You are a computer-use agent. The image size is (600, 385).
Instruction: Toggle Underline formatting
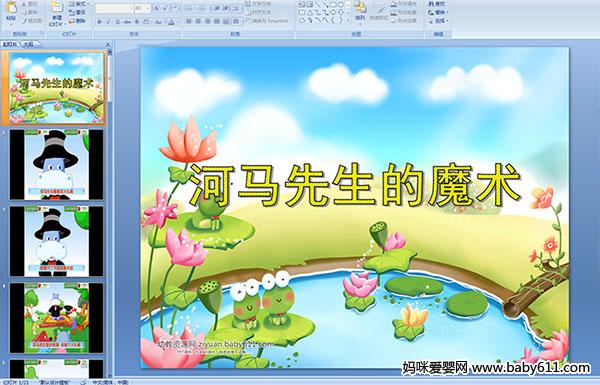[117, 22]
